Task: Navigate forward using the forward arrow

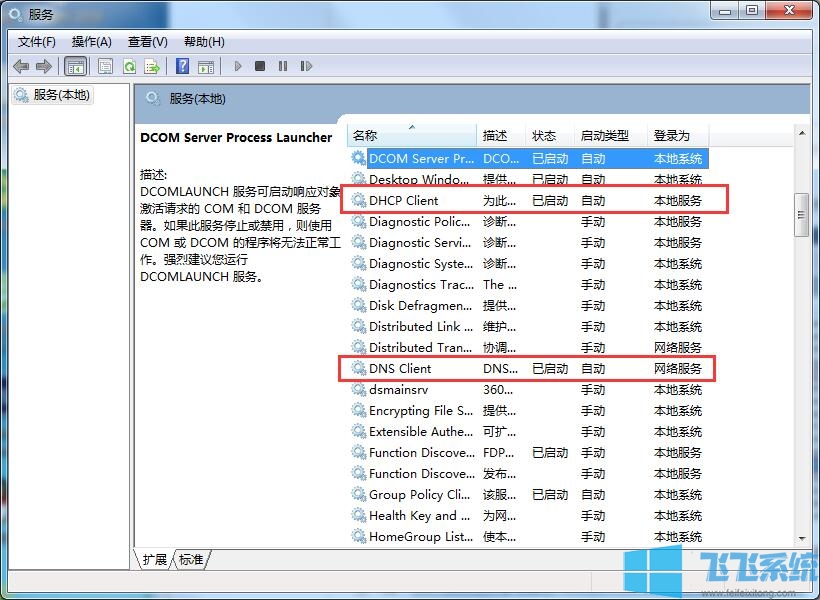Action: coord(43,66)
